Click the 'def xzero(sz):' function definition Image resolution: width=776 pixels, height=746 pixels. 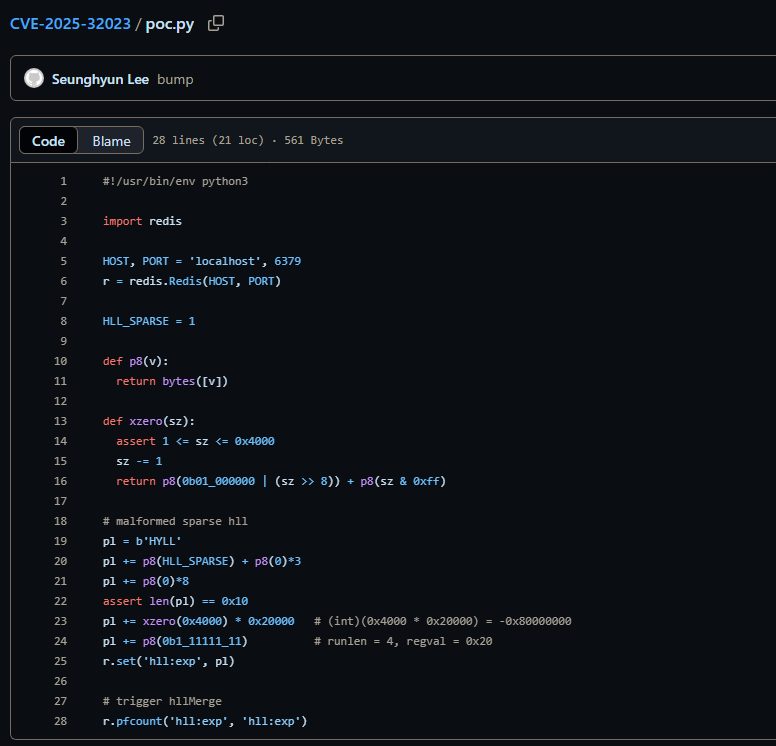149,421
